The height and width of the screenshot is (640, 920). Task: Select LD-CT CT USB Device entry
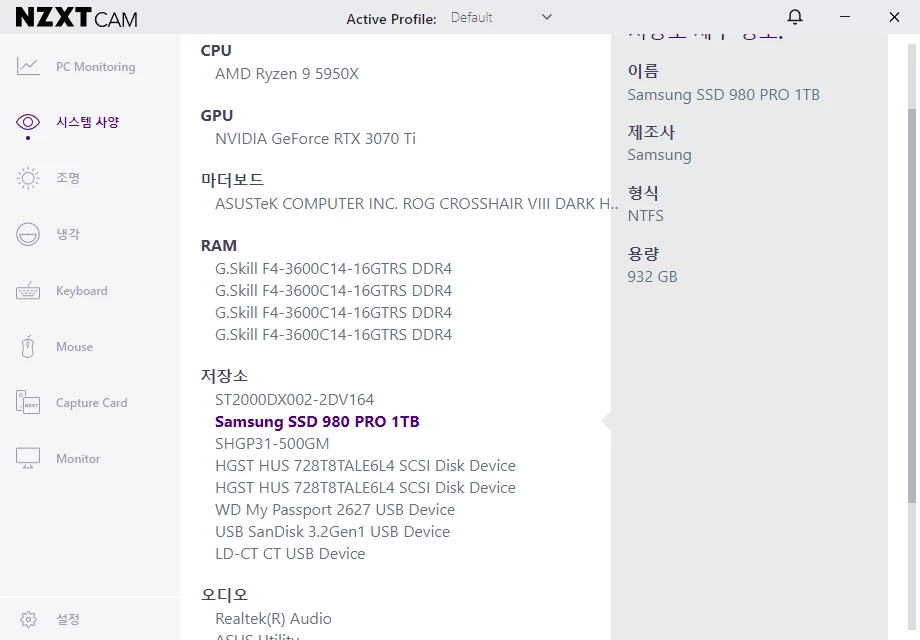click(290, 554)
